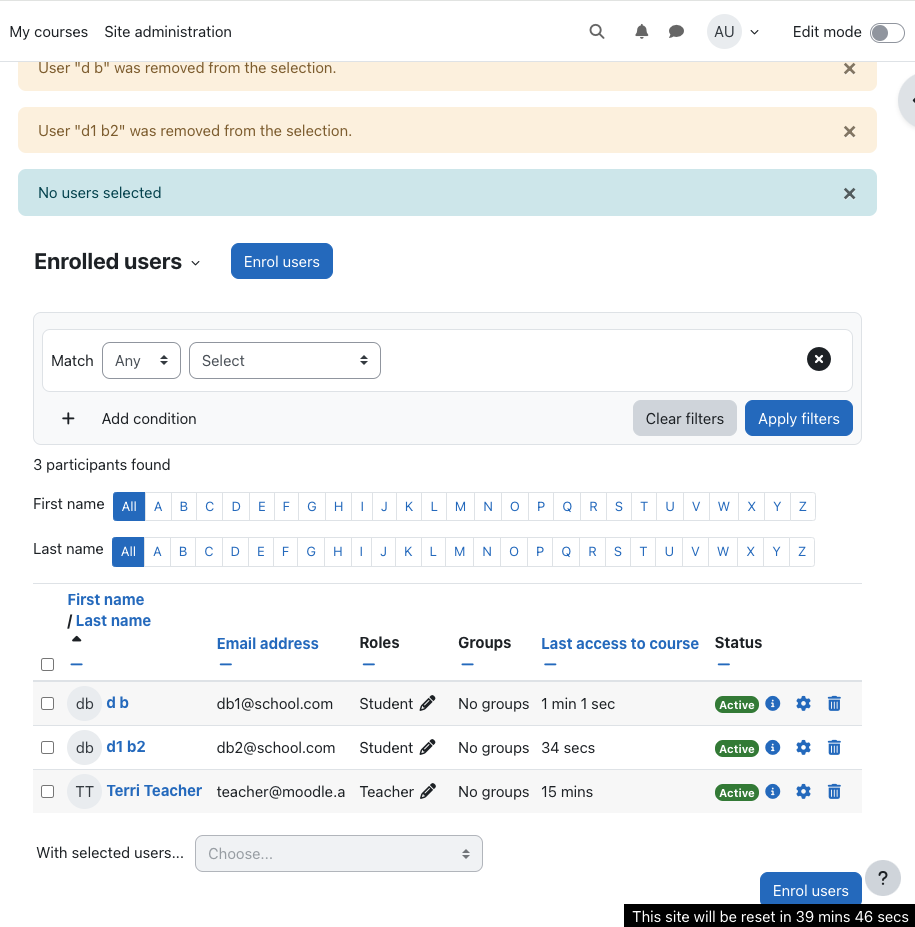Open Site administration
The width and height of the screenshot is (915, 927).
click(x=168, y=32)
